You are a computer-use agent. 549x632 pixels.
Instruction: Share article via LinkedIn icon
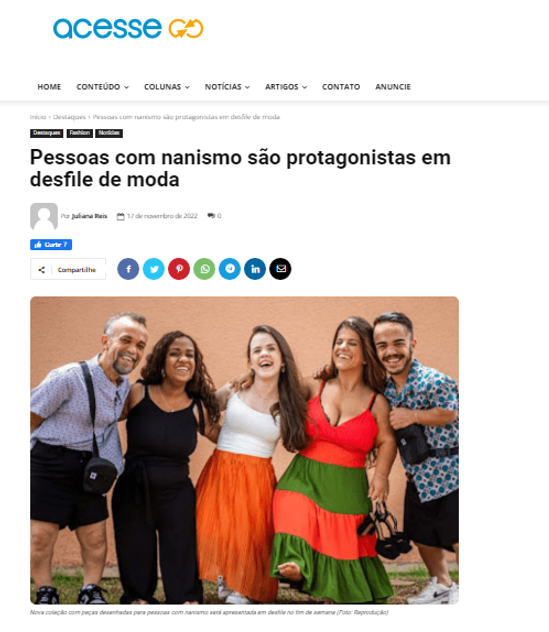coord(255,269)
